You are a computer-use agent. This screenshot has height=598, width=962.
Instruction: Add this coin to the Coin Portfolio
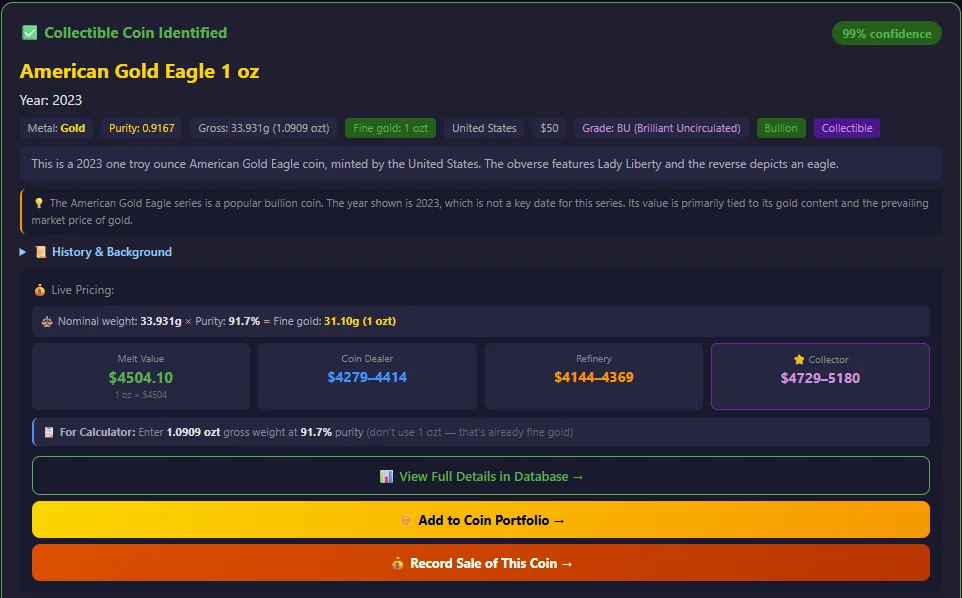tap(481, 519)
